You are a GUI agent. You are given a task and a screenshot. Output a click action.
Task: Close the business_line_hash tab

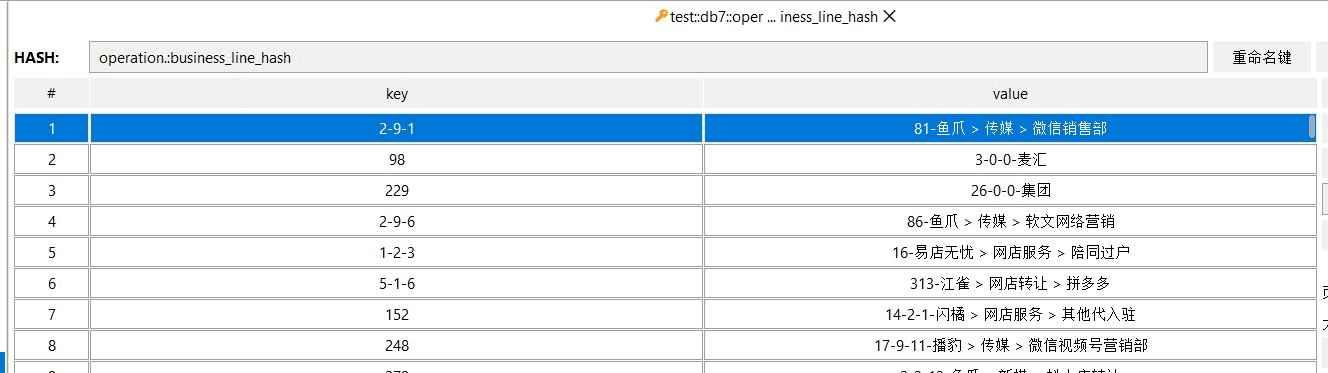click(889, 16)
